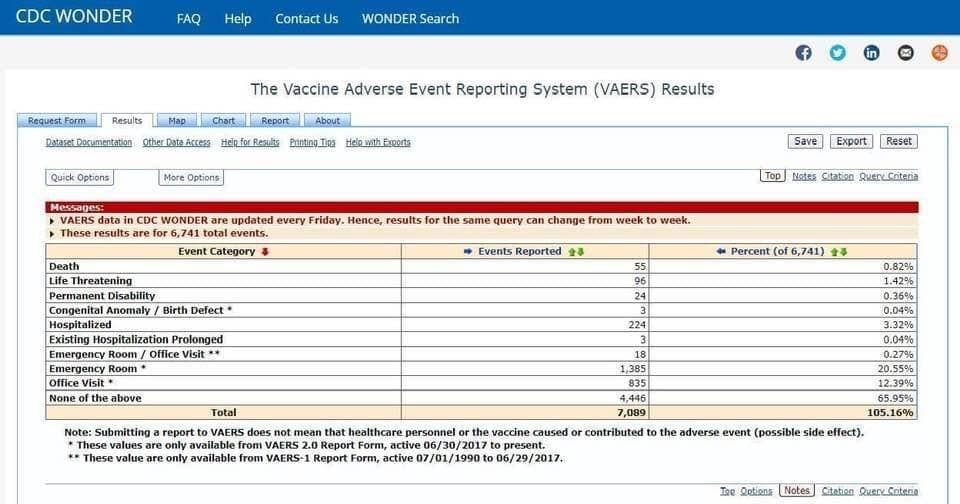960x504 pixels.
Task: Share page via the LinkedIn icon
Action: 871,53
